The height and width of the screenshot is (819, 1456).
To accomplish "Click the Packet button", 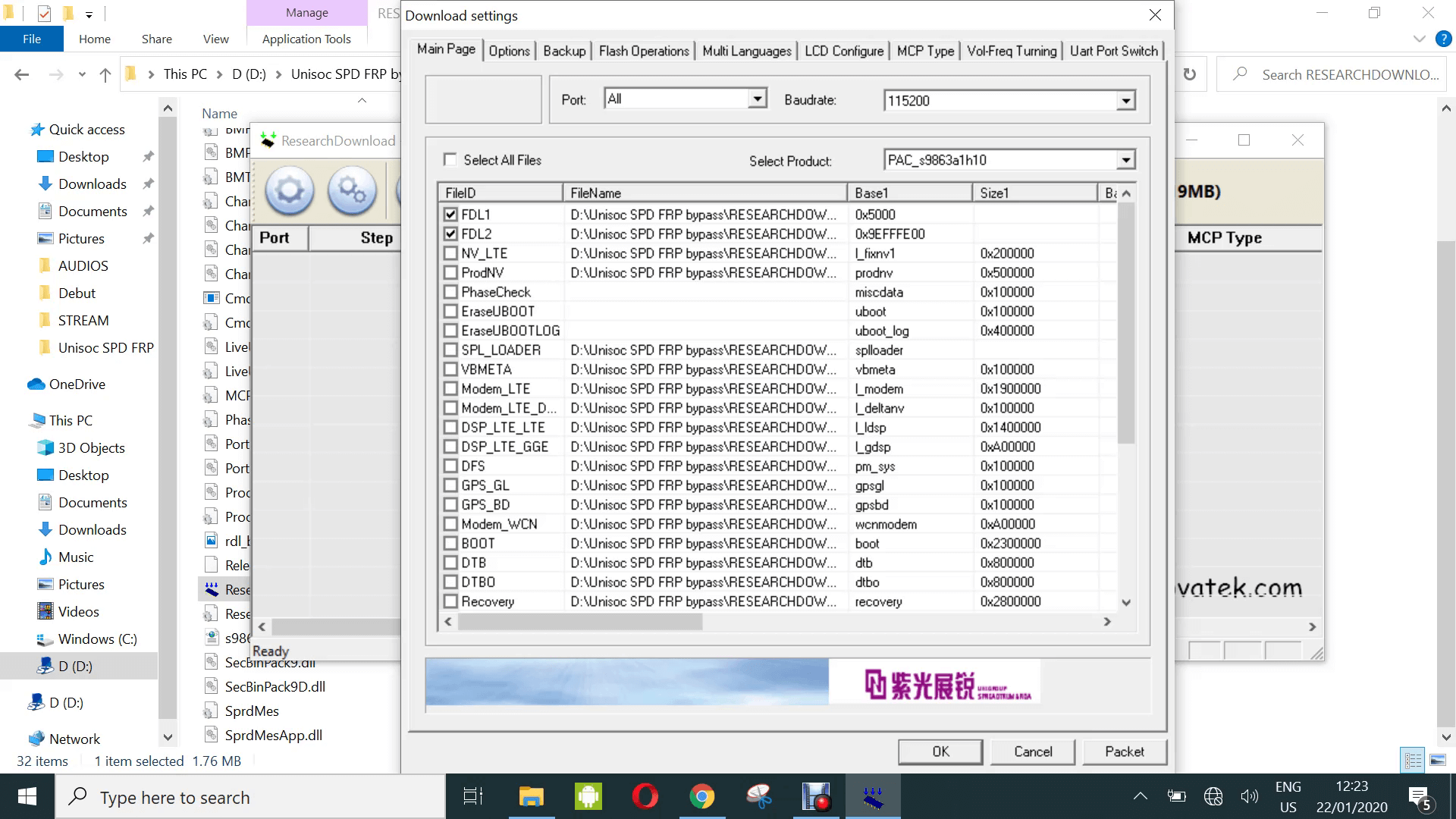I will point(1125,752).
